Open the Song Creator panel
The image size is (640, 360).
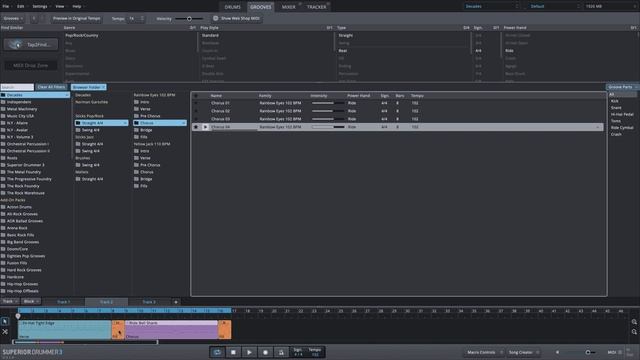coord(522,352)
